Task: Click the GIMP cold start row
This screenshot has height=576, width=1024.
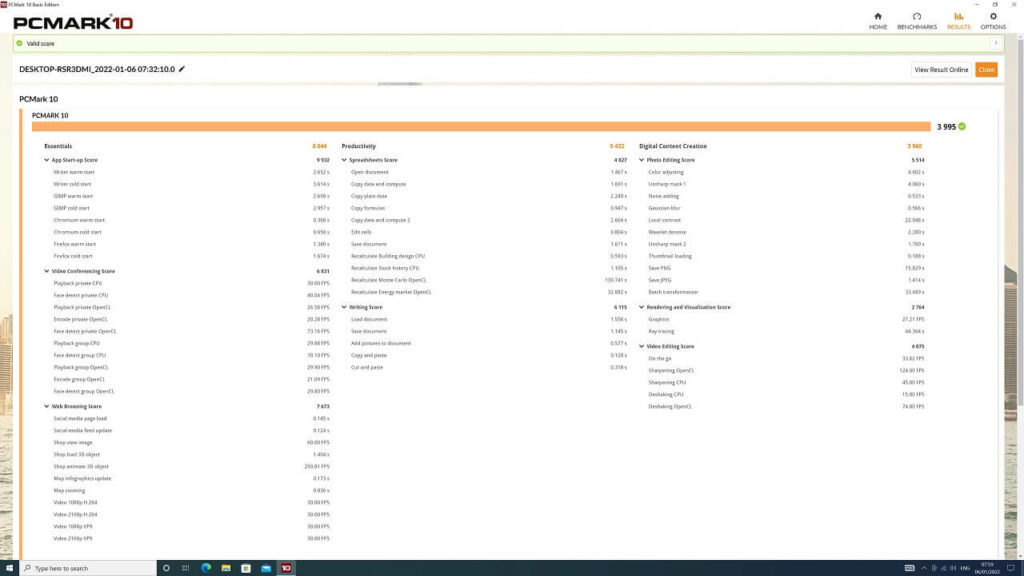Action: click(191, 208)
